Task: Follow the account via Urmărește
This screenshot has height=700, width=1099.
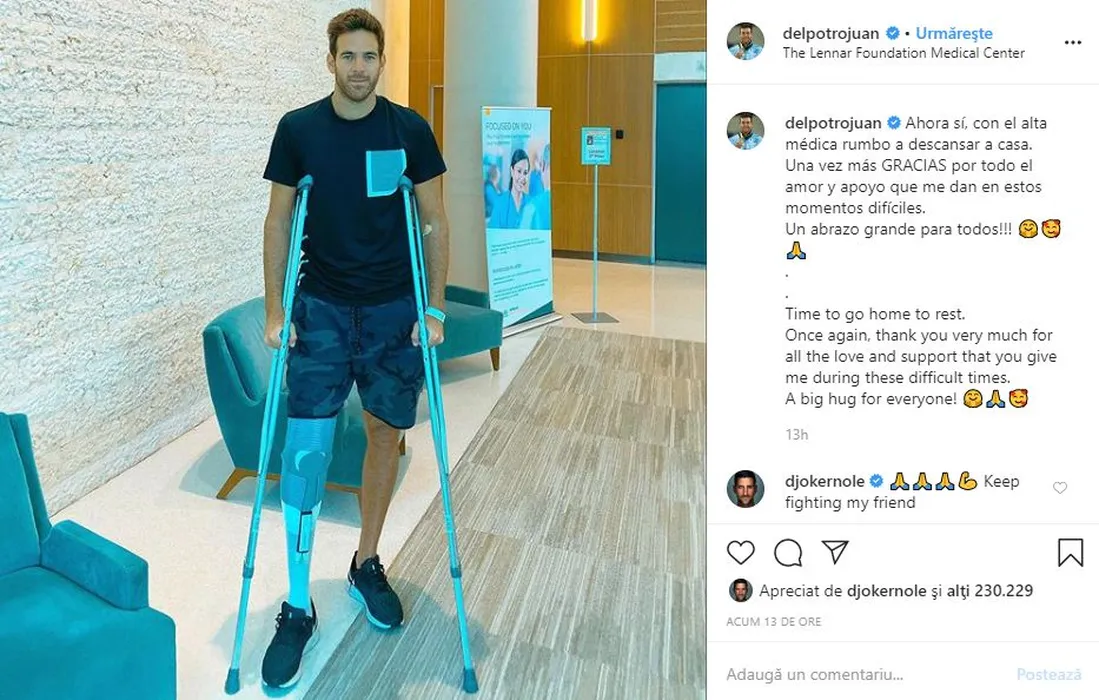Action: pos(954,33)
